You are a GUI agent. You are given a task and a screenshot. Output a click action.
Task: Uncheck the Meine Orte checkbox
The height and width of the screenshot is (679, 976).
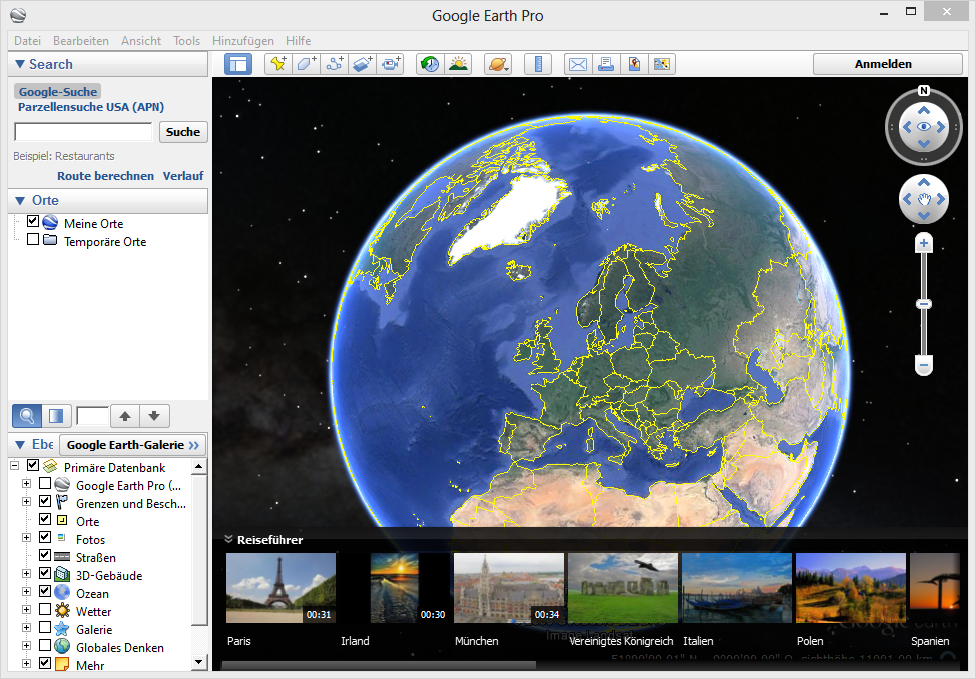point(33,221)
